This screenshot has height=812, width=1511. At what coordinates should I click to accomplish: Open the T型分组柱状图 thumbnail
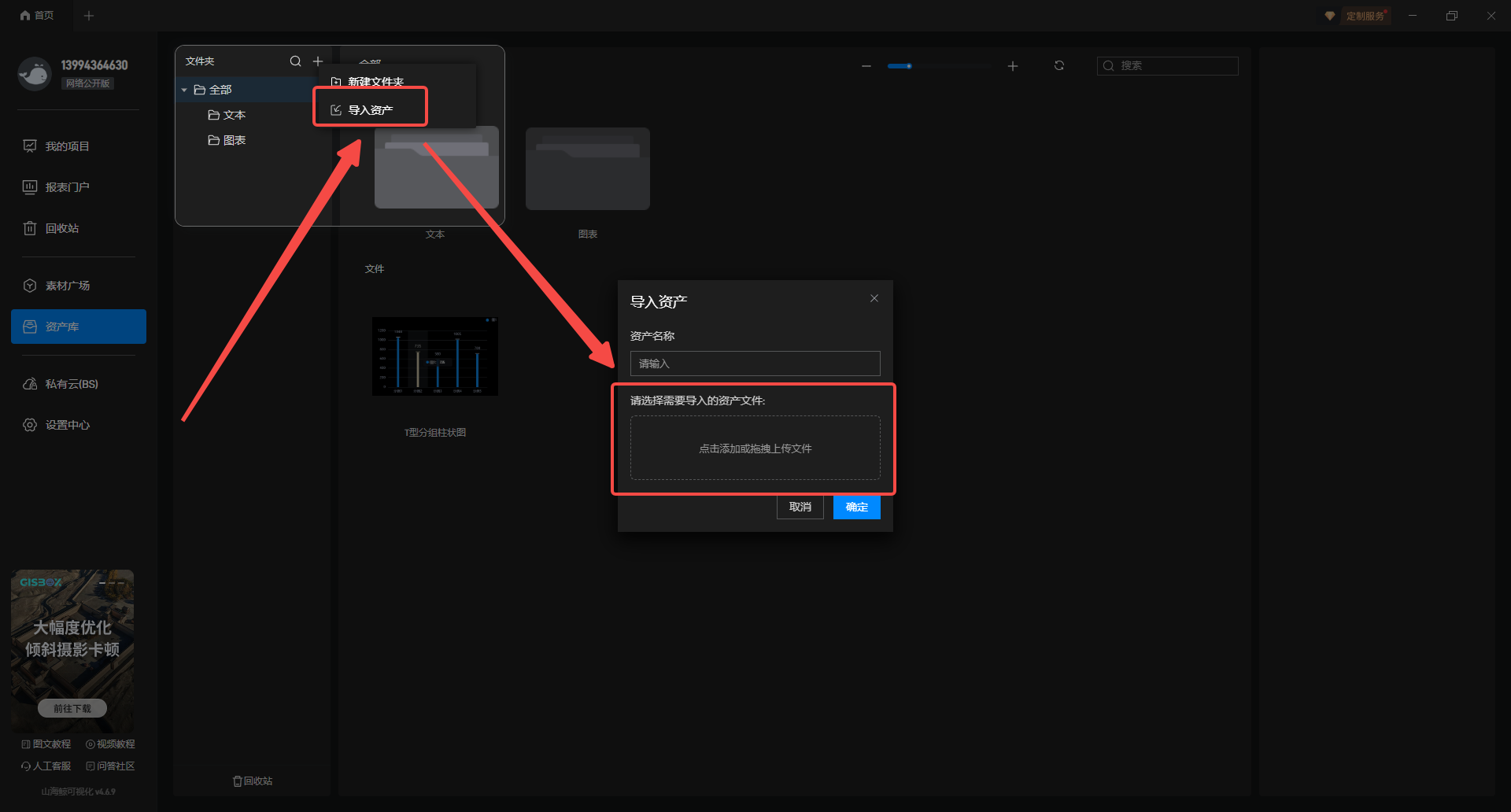click(x=435, y=356)
